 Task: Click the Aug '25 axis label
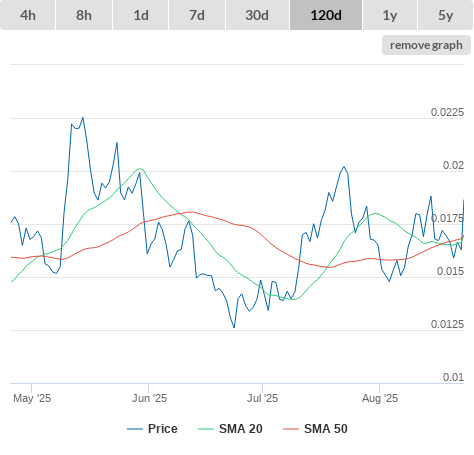380,398
